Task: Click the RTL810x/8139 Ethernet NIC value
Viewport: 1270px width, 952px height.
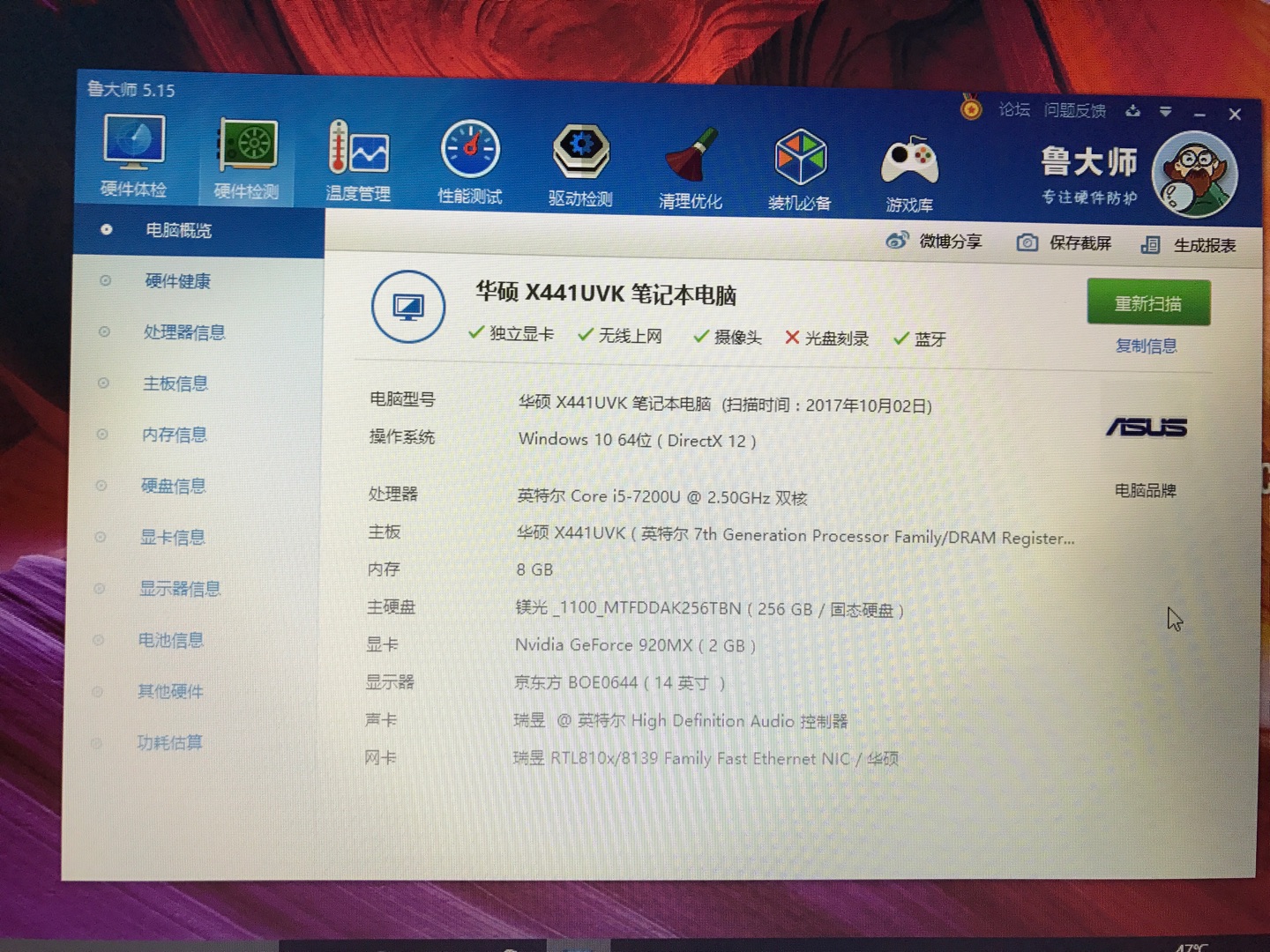Action: tap(706, 758)
